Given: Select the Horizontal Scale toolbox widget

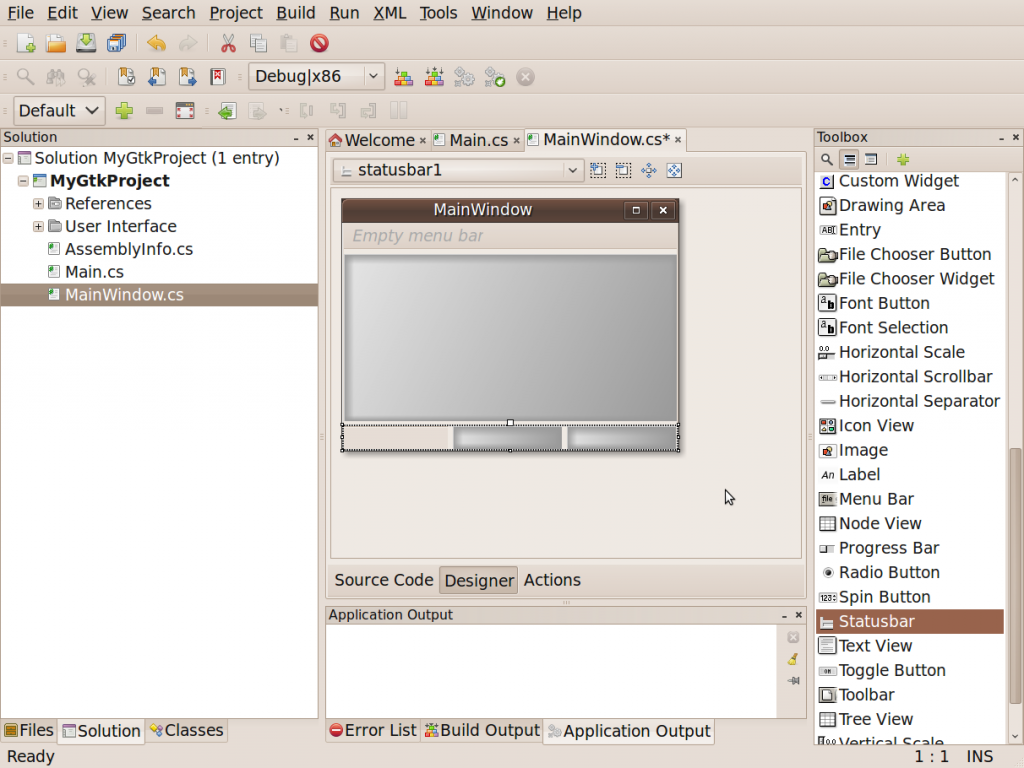Looking at the screenshot, I should coord(910,352).
